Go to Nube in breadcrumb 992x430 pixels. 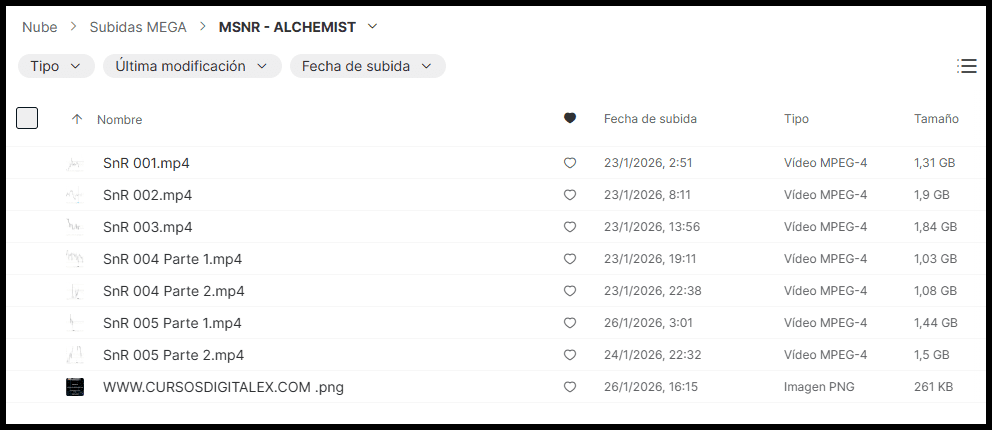(40, 26)
